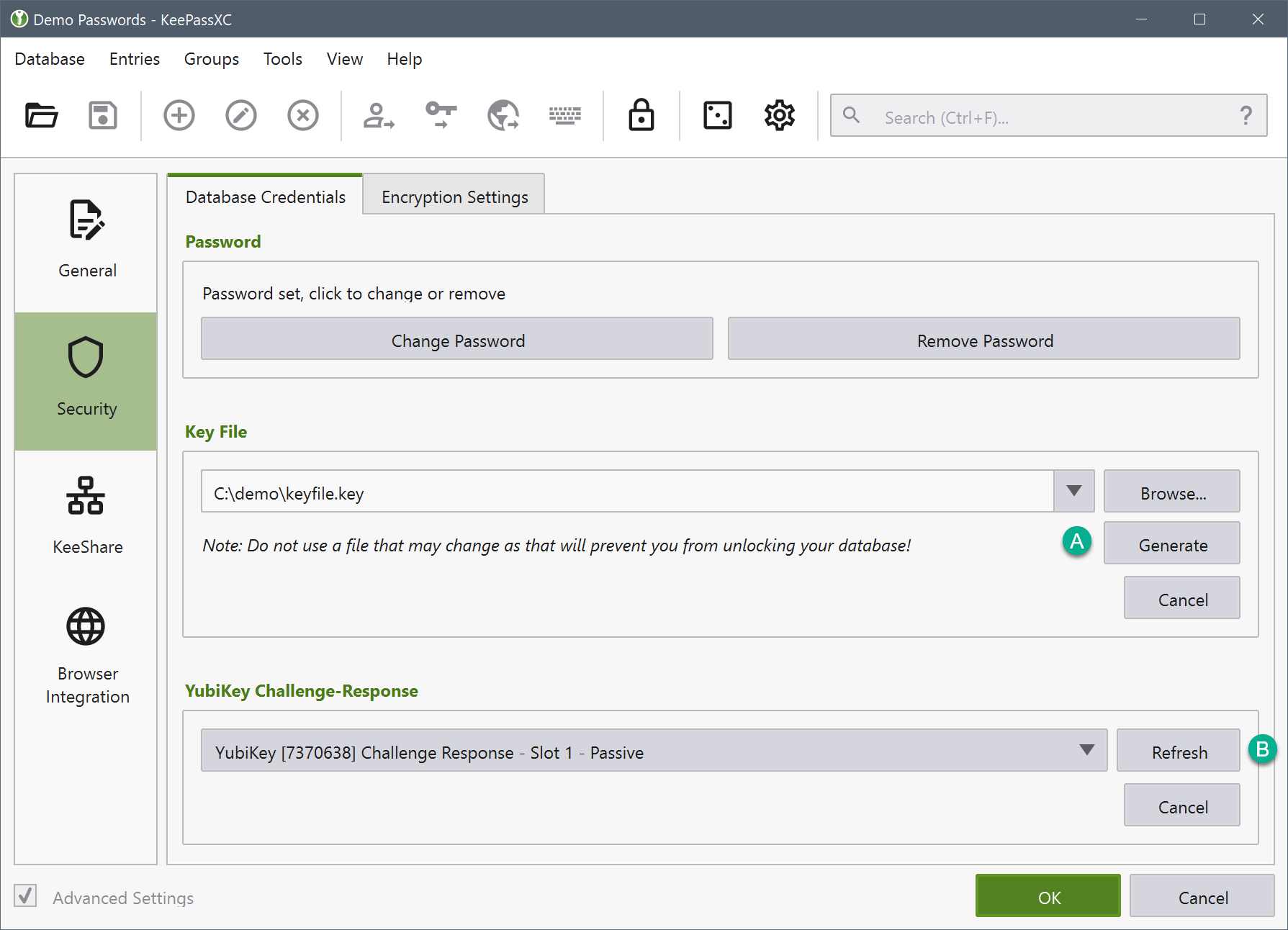This screenshot has width=1288, height=930.
Task: Click the Open Database folder icon
Action: tap(41, 115)
